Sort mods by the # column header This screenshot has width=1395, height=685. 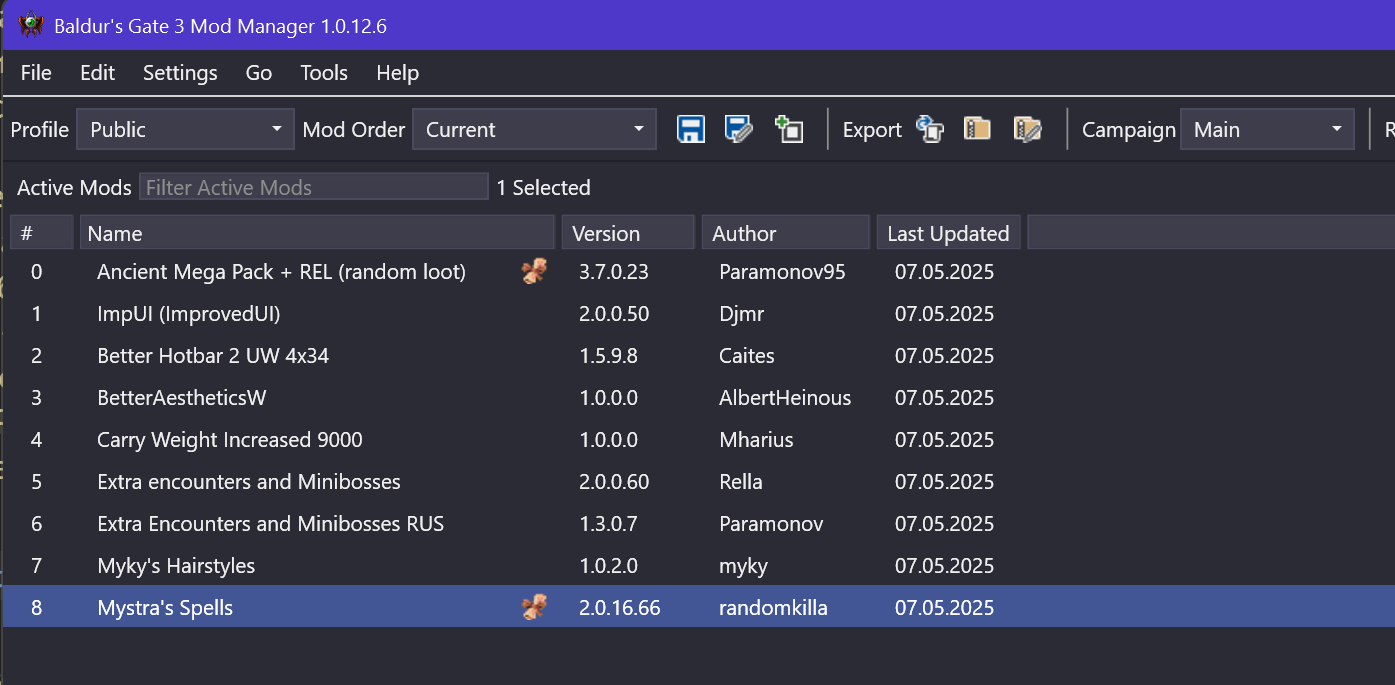point(41,233)
